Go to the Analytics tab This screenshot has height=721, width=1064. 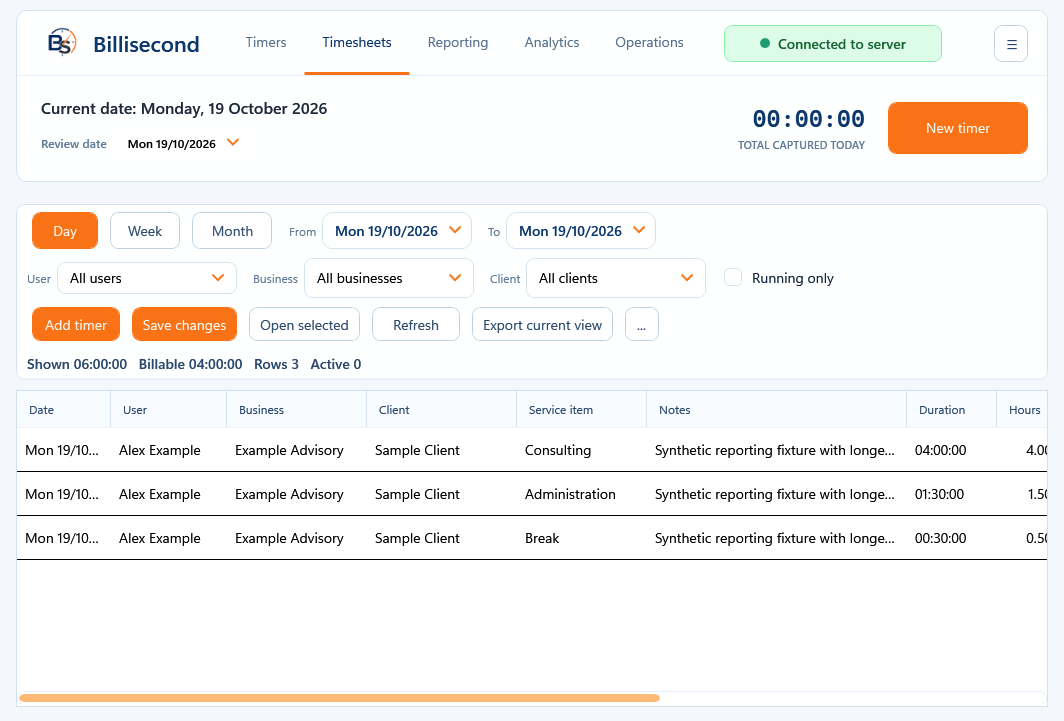click(x=552, y=42)
